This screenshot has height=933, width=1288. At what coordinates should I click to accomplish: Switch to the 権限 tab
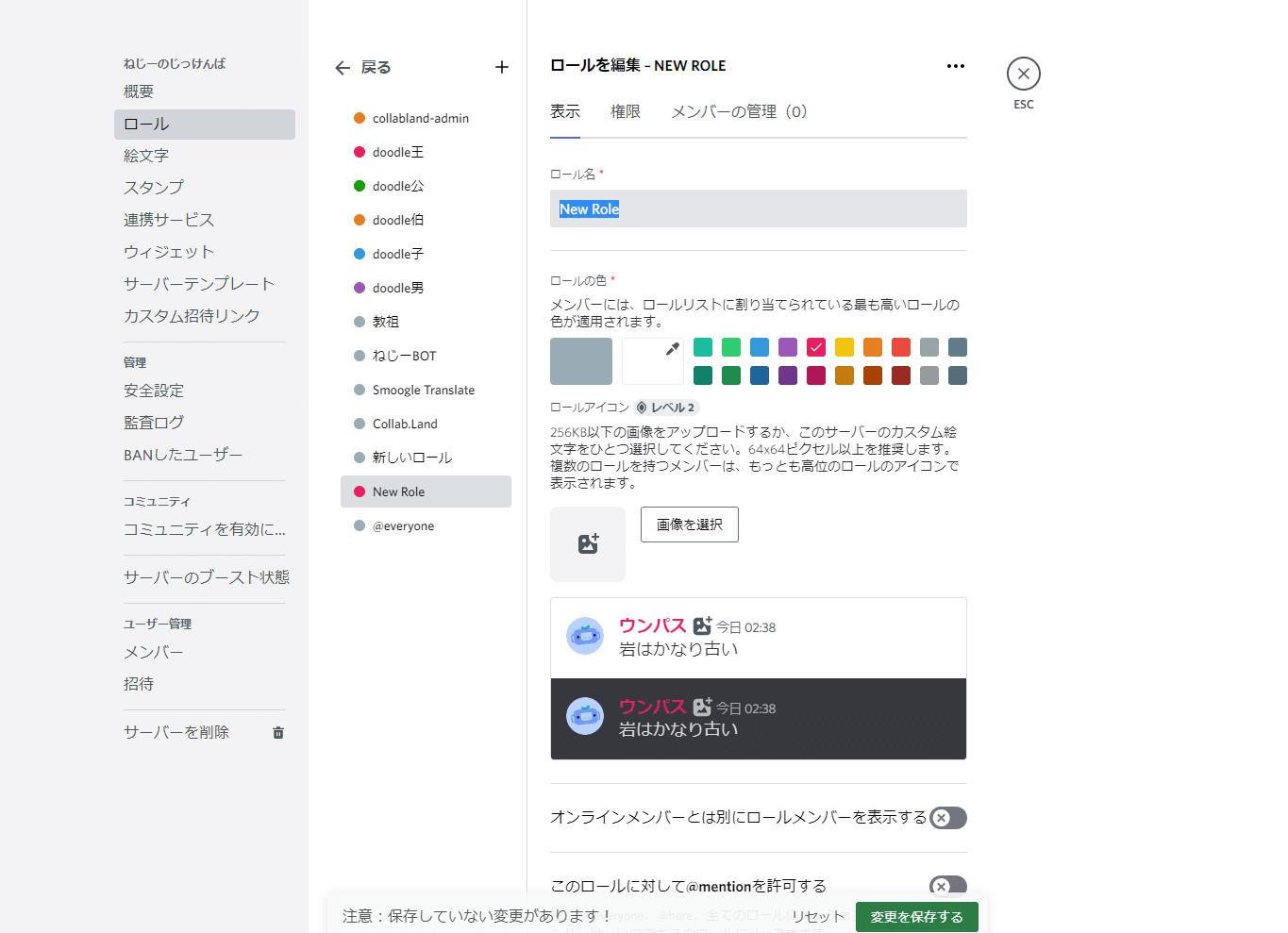pyautogui.click(x=626, y=111)
